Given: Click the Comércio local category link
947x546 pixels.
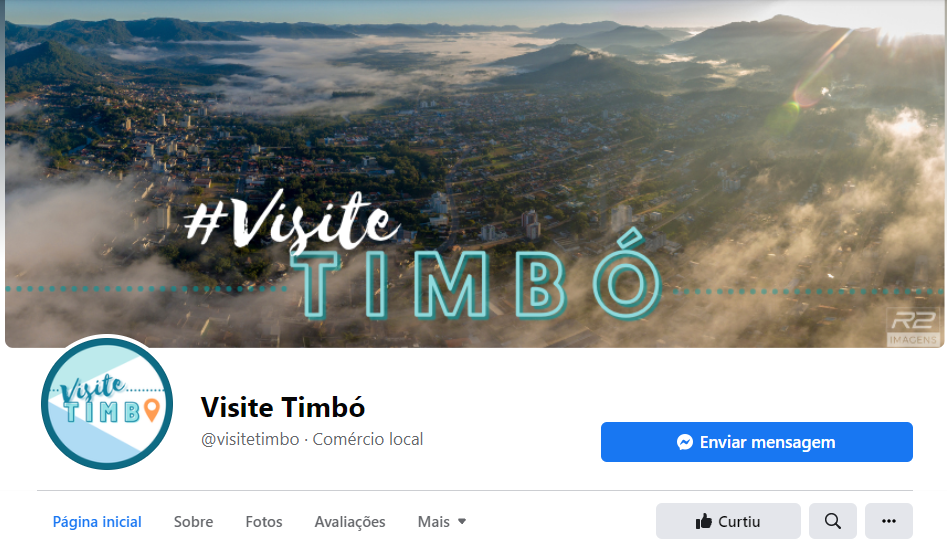Looking at the screenshot, I should point(368,439).
